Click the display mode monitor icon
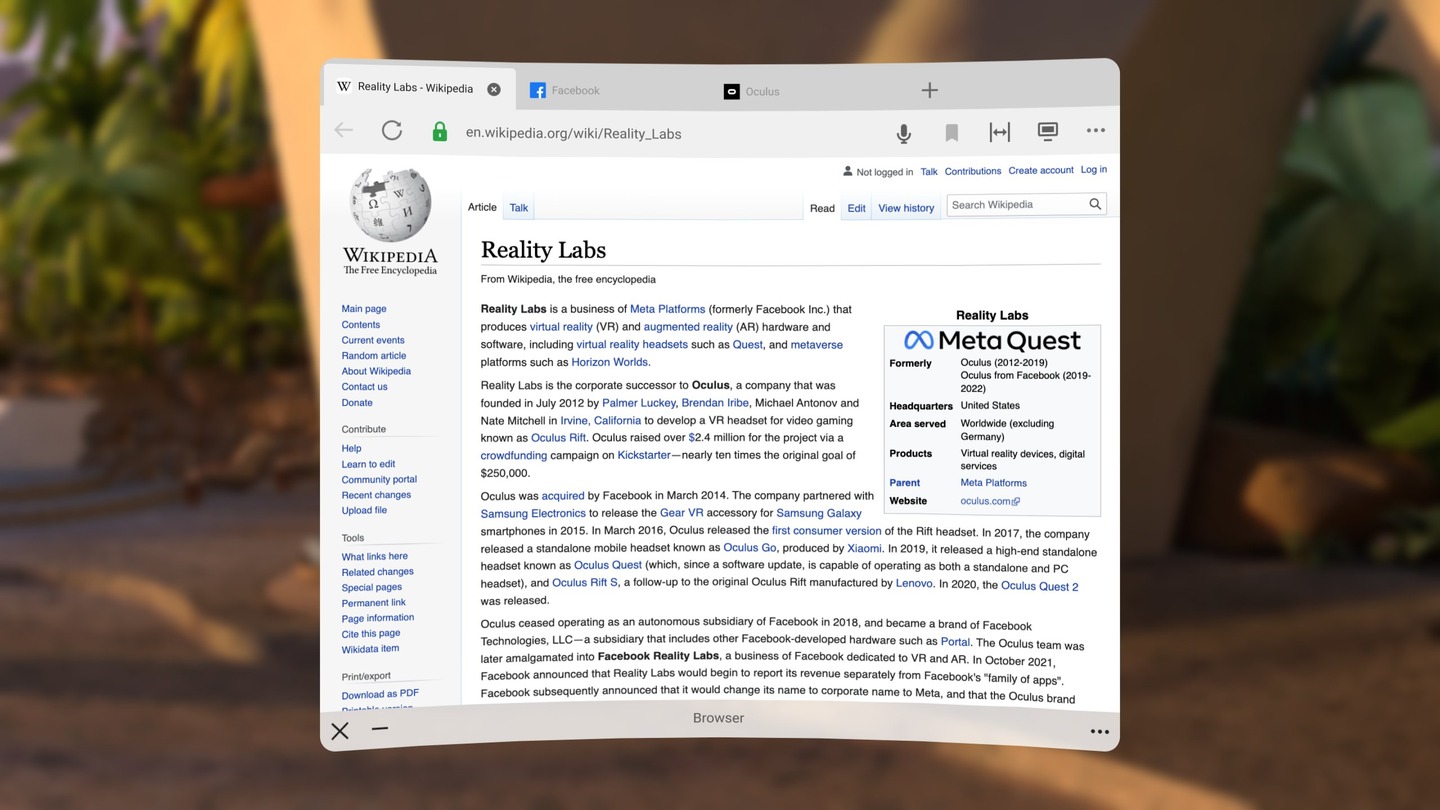This screenshot has height=810, width=1440. [x=1048, y=131]
